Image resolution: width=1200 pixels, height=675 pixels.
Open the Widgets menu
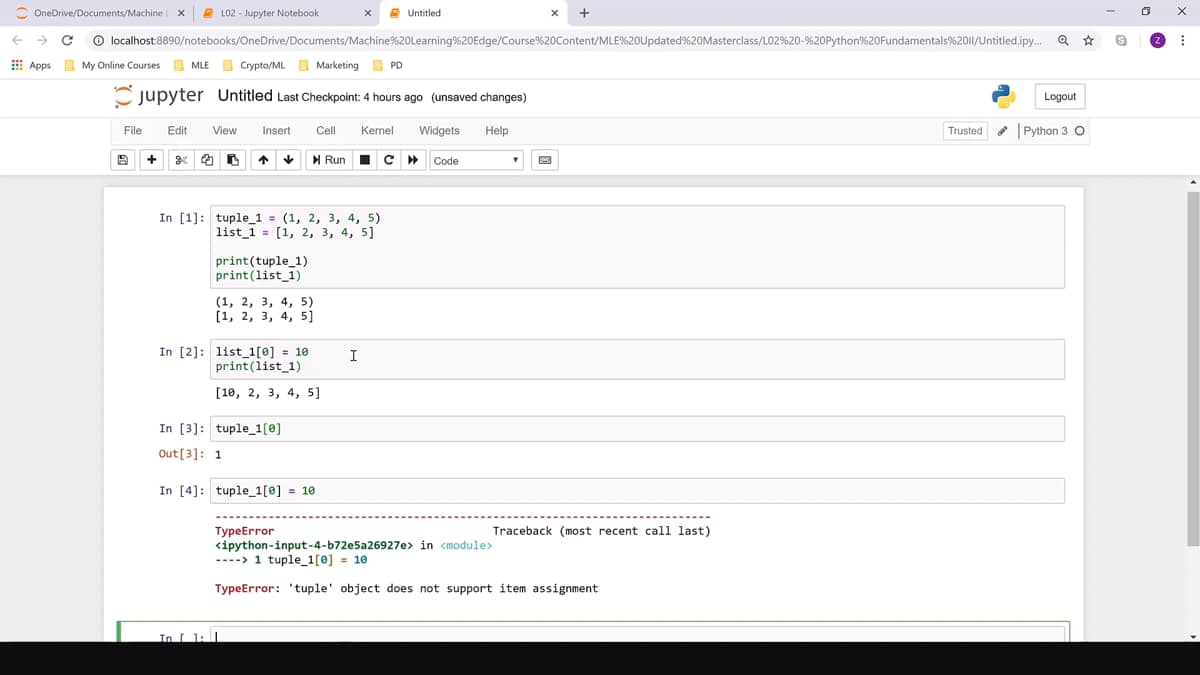click(x=439, y=131)
